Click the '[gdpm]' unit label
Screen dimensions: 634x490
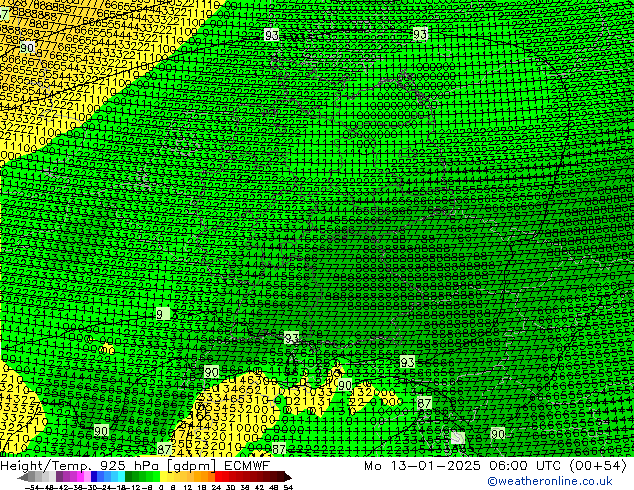tap(192, 466)
